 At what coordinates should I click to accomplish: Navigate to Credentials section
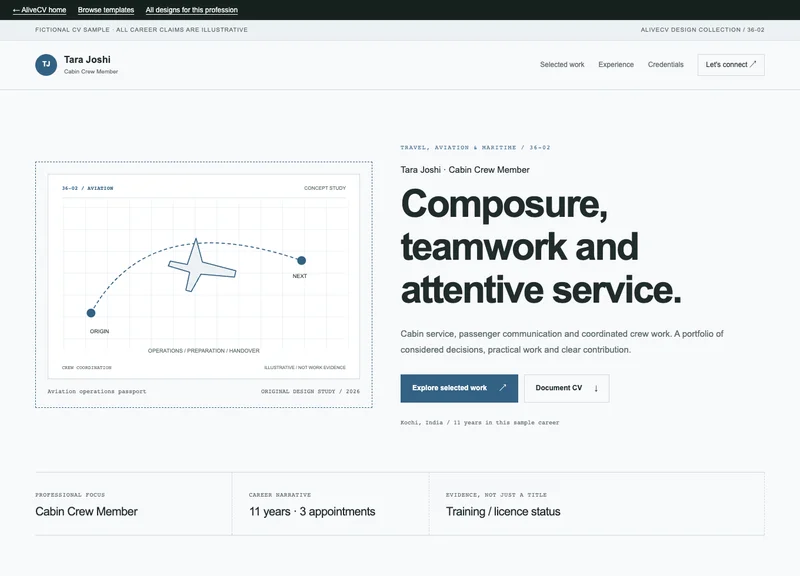point(665,64)
